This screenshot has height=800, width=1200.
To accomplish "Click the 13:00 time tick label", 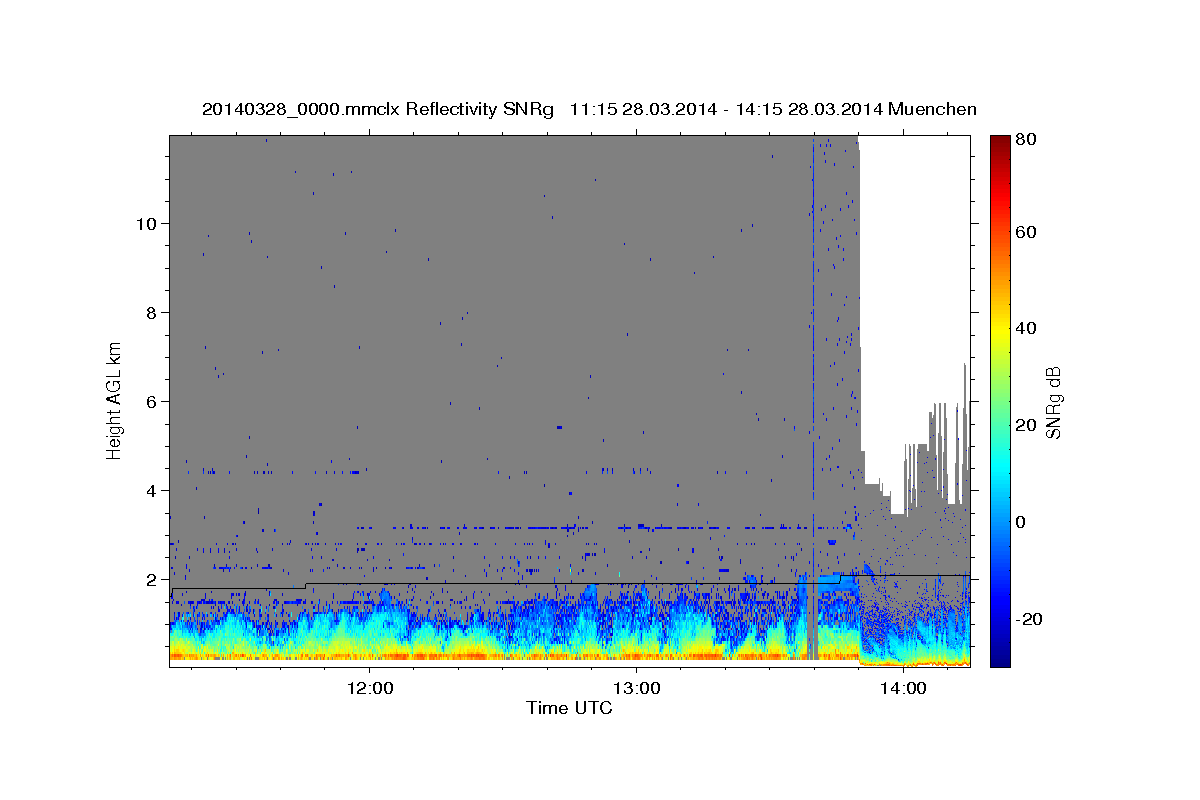I will (x=636, y=688).
